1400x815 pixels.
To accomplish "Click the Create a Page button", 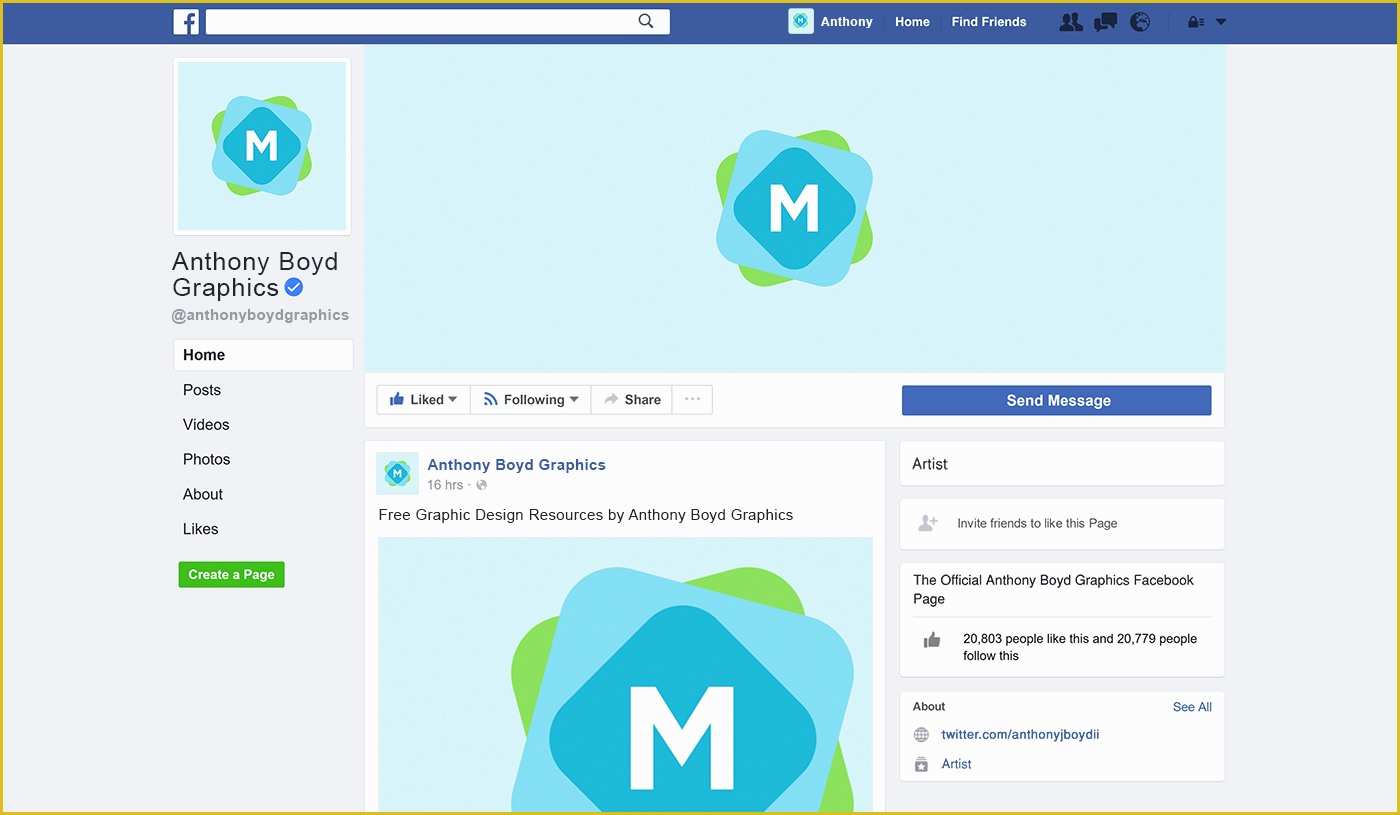I will (232, 574).
